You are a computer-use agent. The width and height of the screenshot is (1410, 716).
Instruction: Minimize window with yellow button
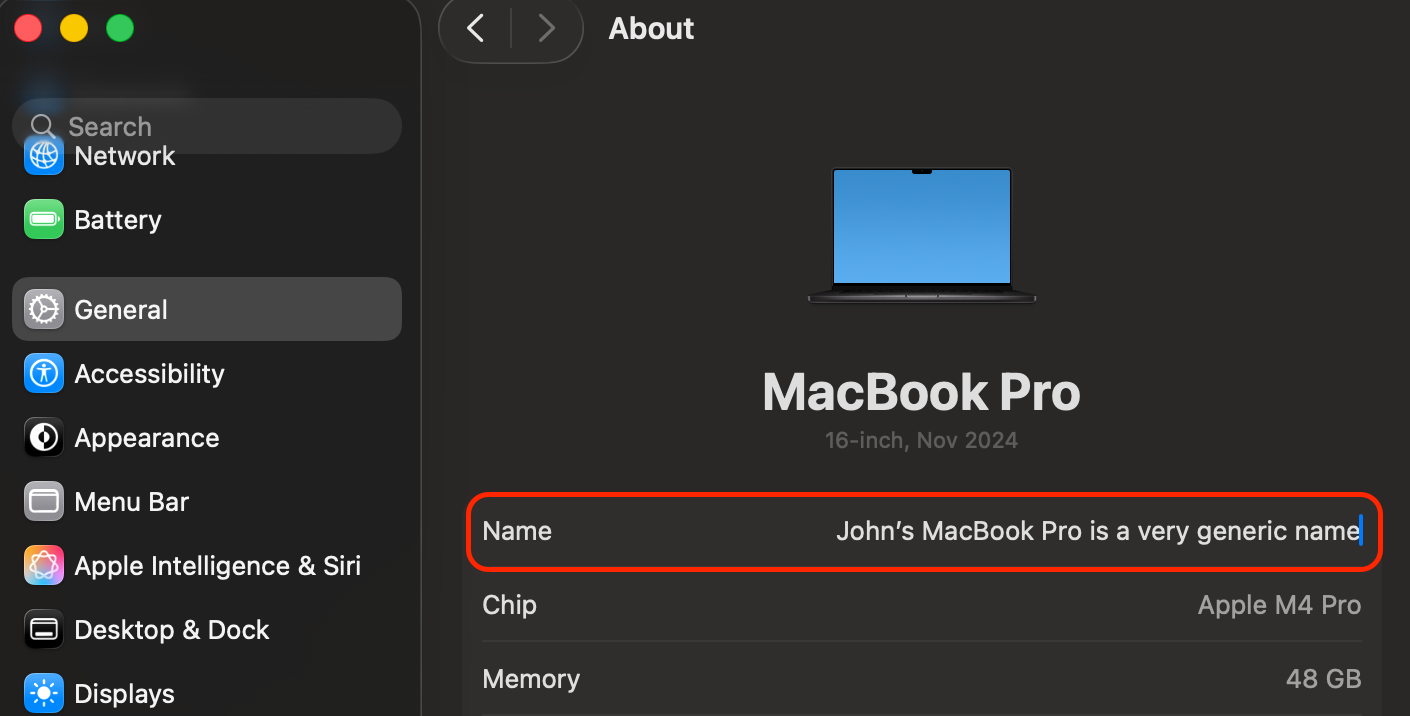point(74,28)
